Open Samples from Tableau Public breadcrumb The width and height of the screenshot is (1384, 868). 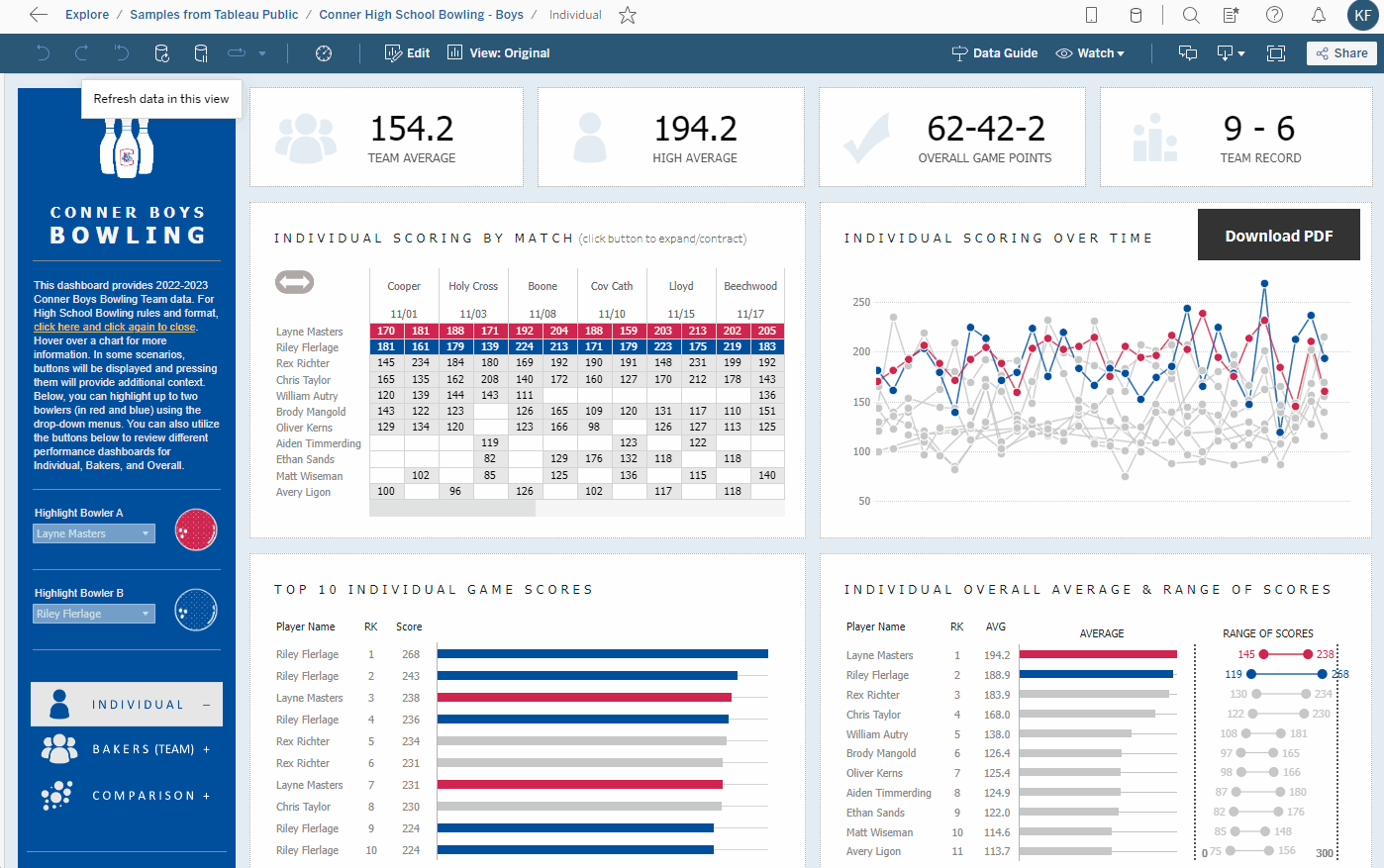coord(214,15)
